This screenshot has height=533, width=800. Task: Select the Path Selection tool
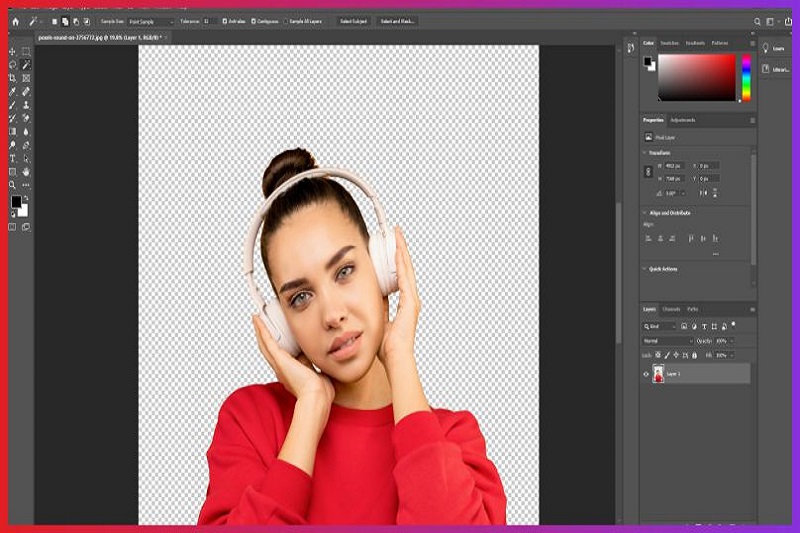click(x=26, y=158)
